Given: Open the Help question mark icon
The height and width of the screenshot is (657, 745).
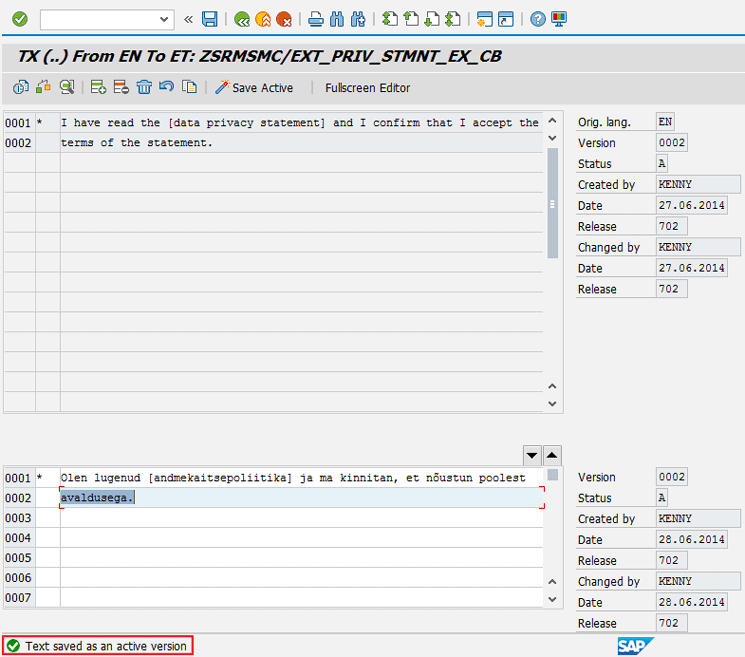Looking at the screenshot, I should pos(538,19).
